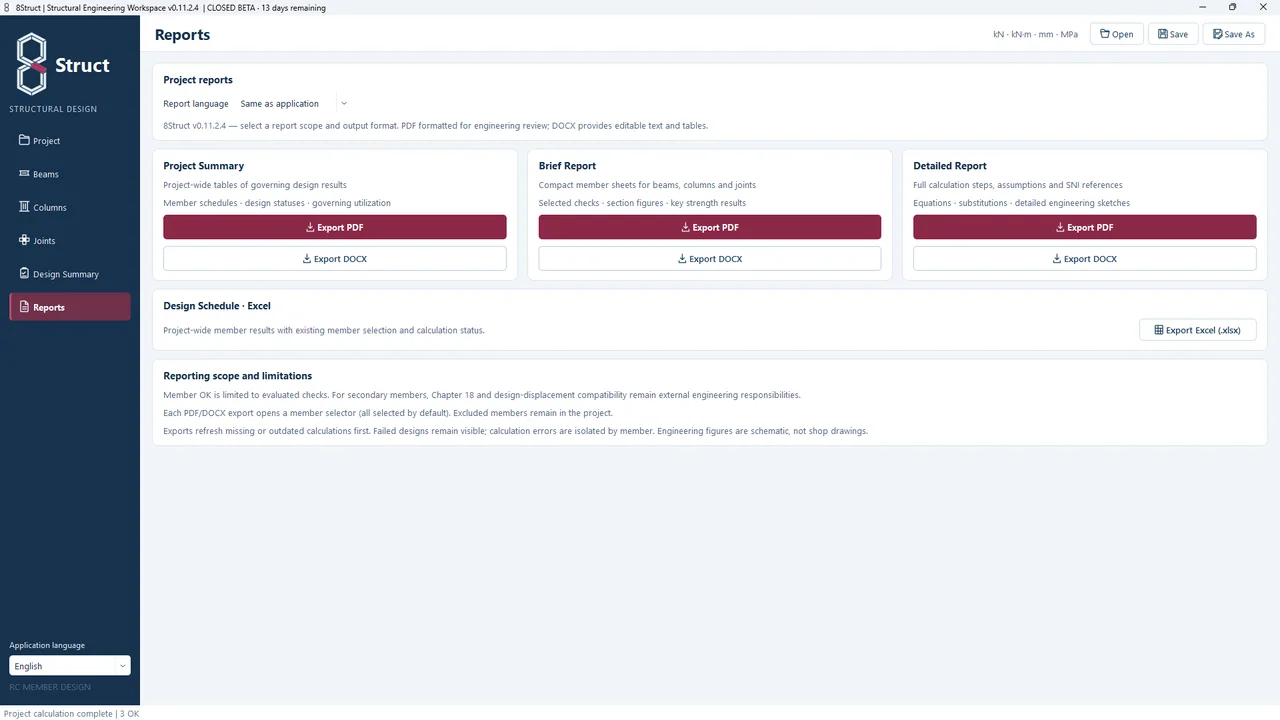Viewport: 1280px width, 720px height.
Task: Click the Save button
Action: coord(1173,34)
